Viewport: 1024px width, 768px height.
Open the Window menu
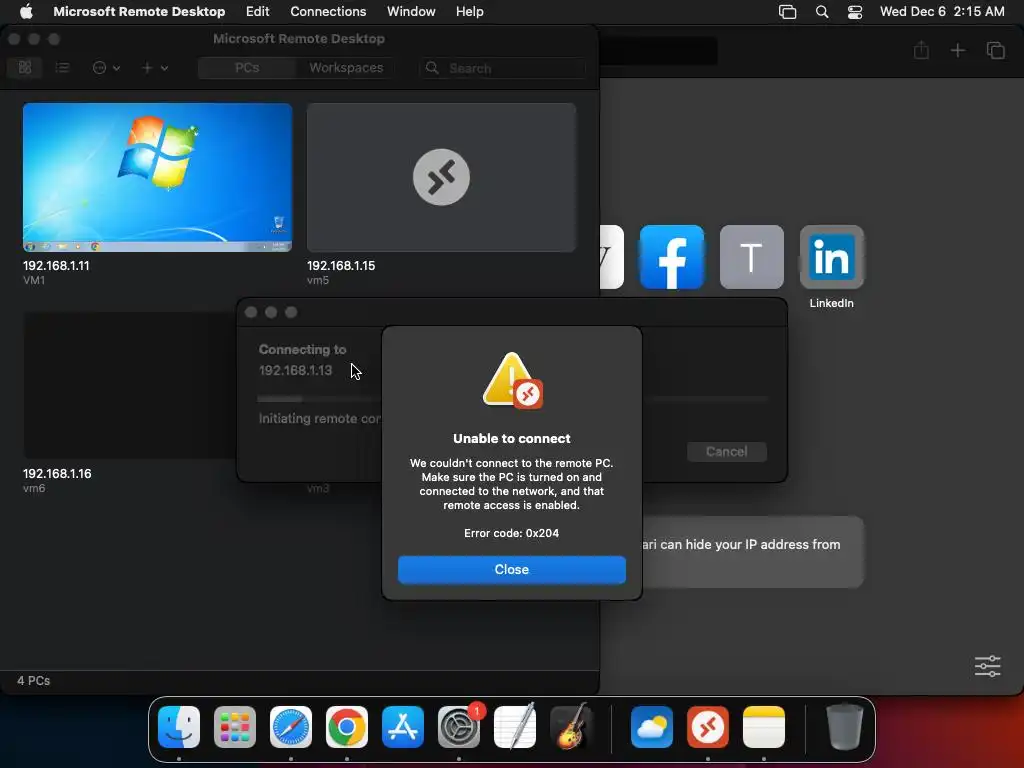[411, 11]
